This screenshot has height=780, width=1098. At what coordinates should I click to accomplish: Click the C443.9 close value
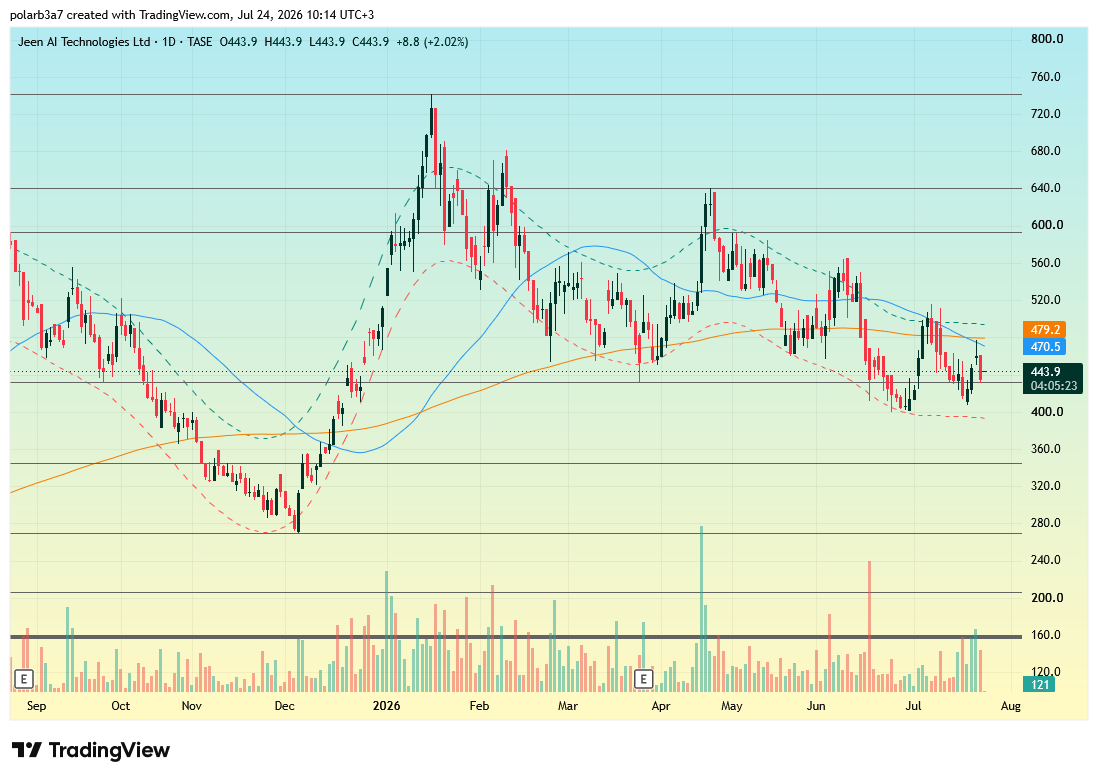click(370, 42)
